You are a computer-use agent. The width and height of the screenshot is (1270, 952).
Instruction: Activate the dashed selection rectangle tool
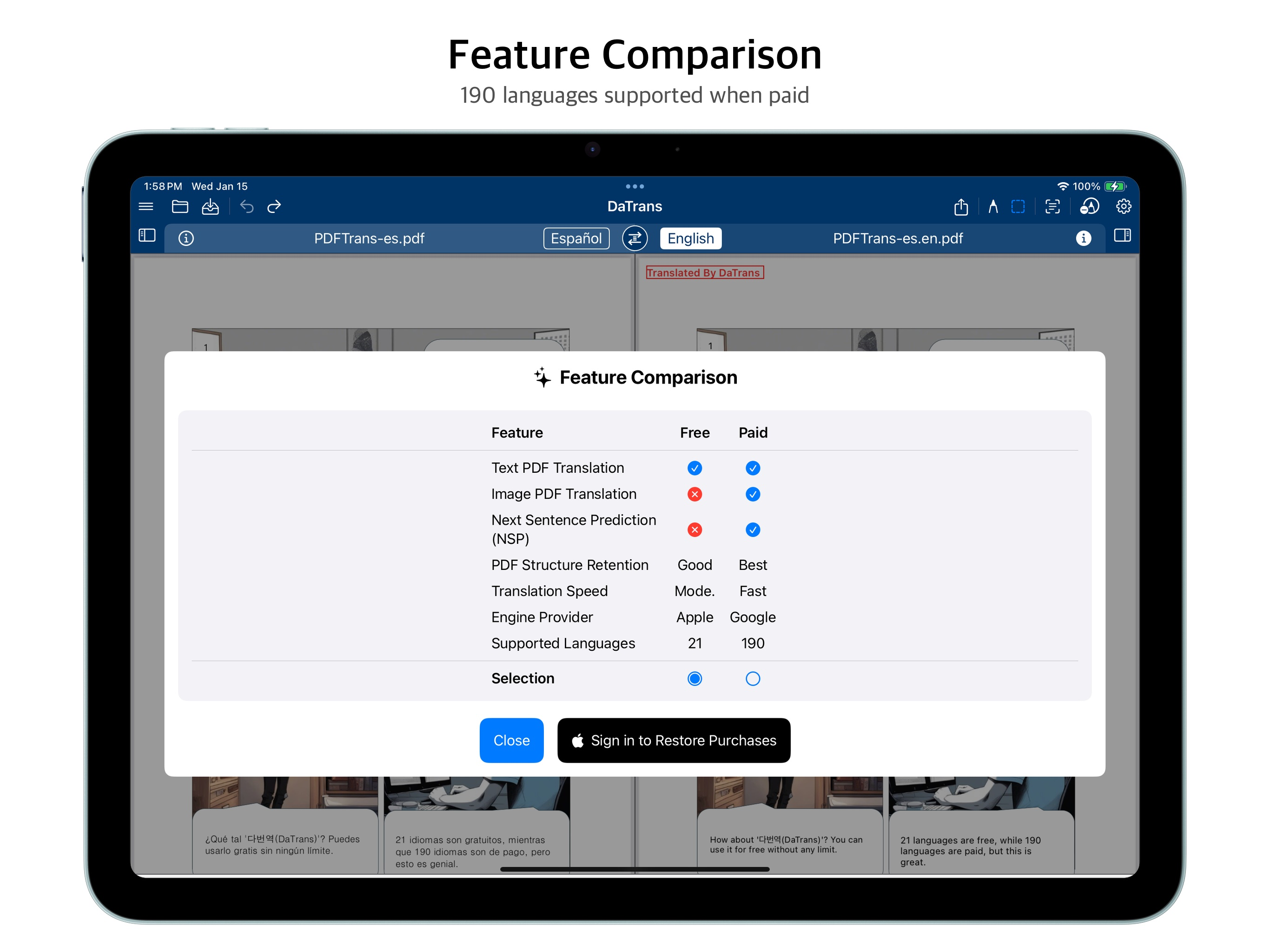[x=1018, y=206]
